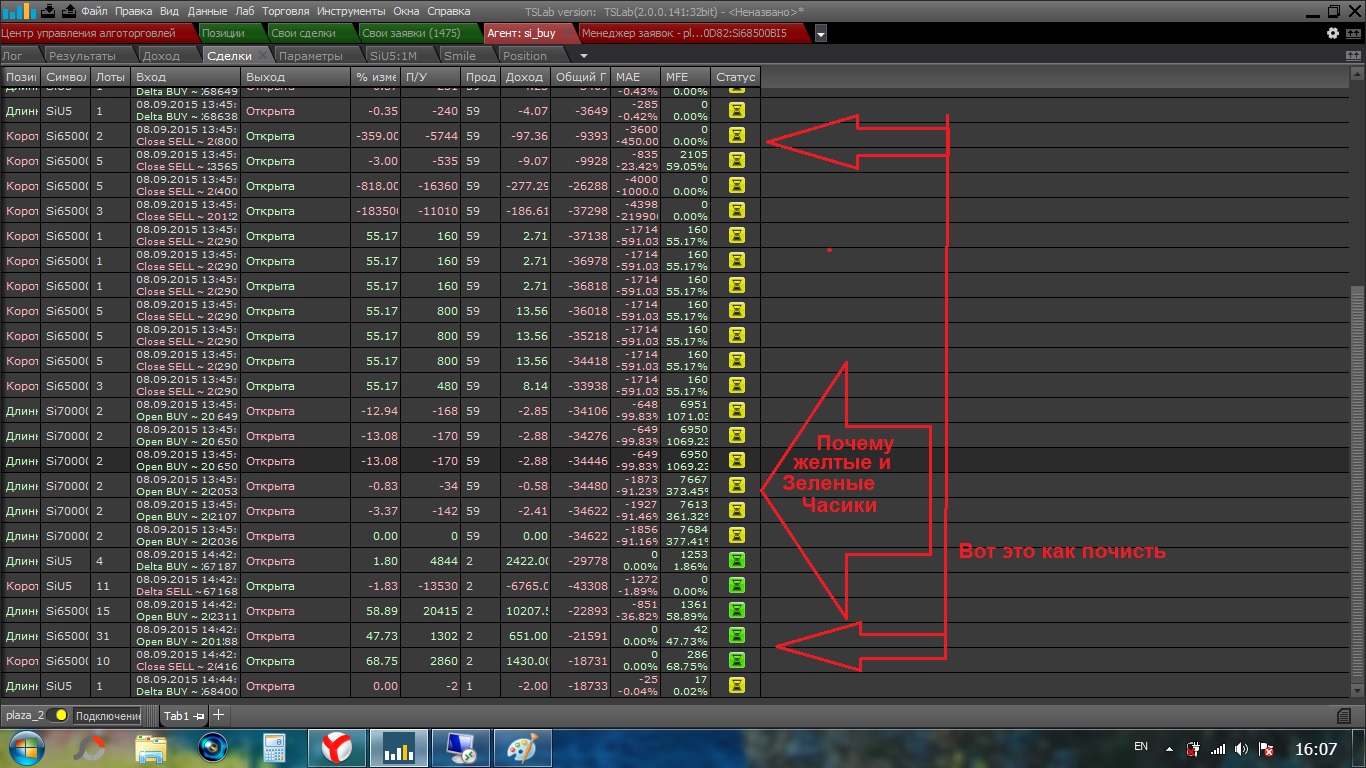
Task: Click the % change value 68.75
Action: click(x=382, y=661)
